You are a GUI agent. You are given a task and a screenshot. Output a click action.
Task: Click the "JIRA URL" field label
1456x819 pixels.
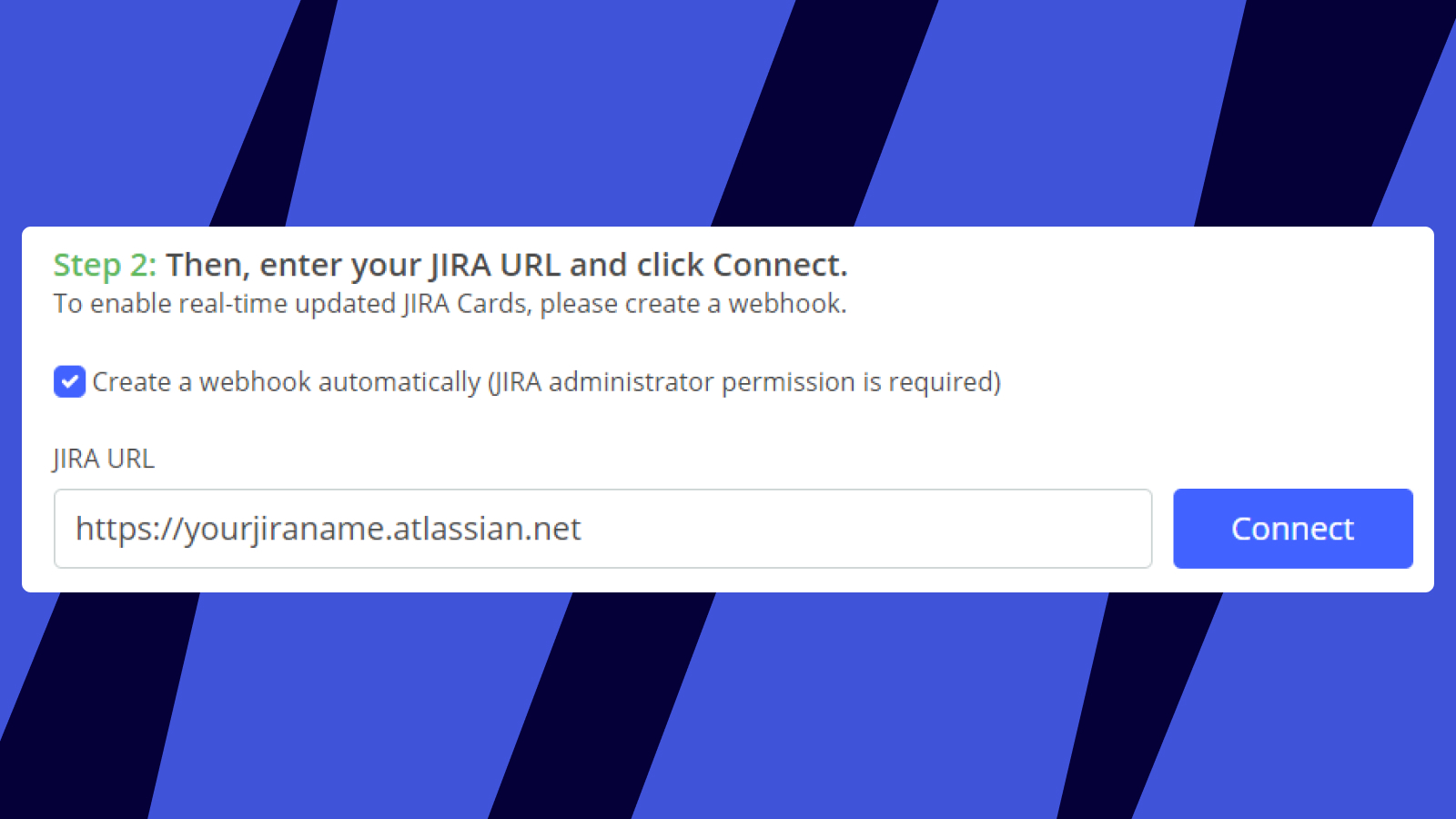pyautogui.click(x=104, y=459)
